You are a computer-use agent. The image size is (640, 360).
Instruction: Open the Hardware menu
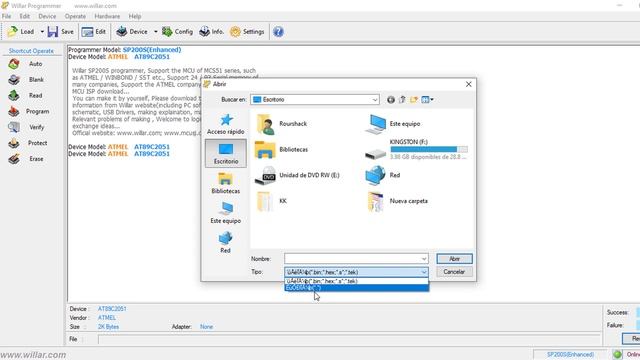[107, 16]
